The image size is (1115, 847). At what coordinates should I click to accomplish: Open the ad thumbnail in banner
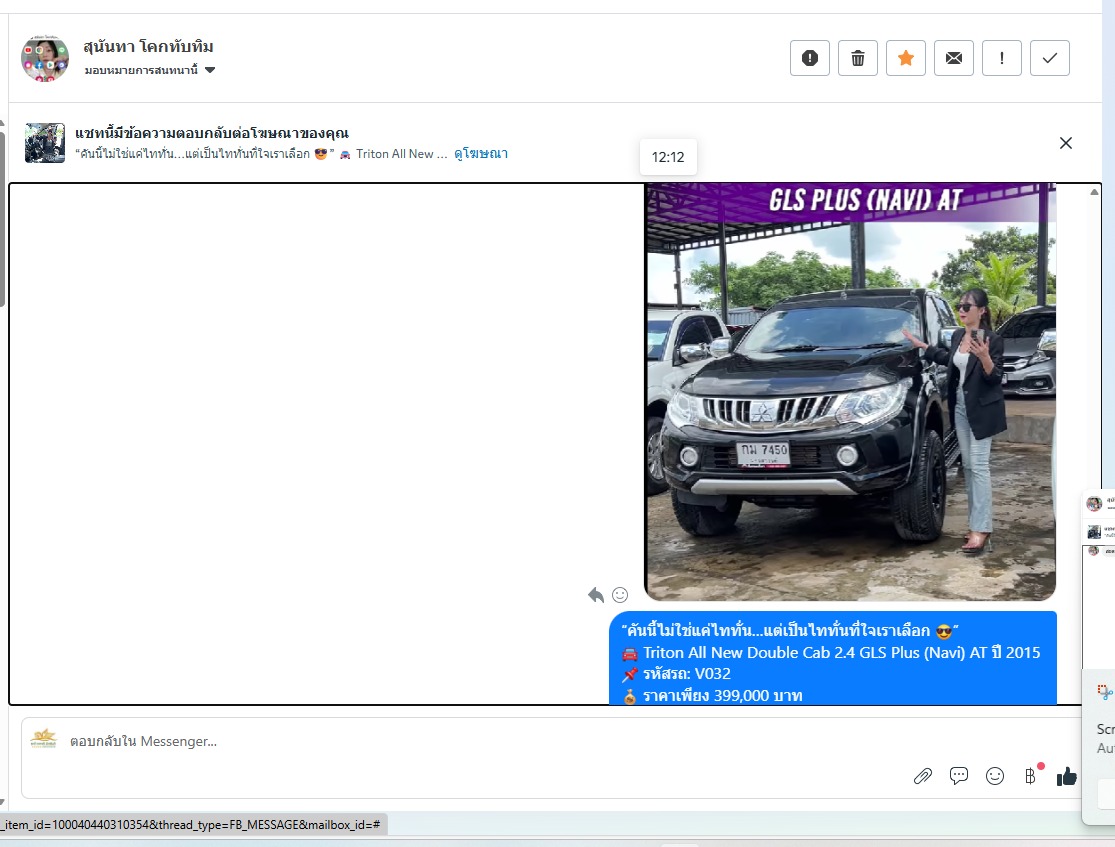tap(45, 143)
